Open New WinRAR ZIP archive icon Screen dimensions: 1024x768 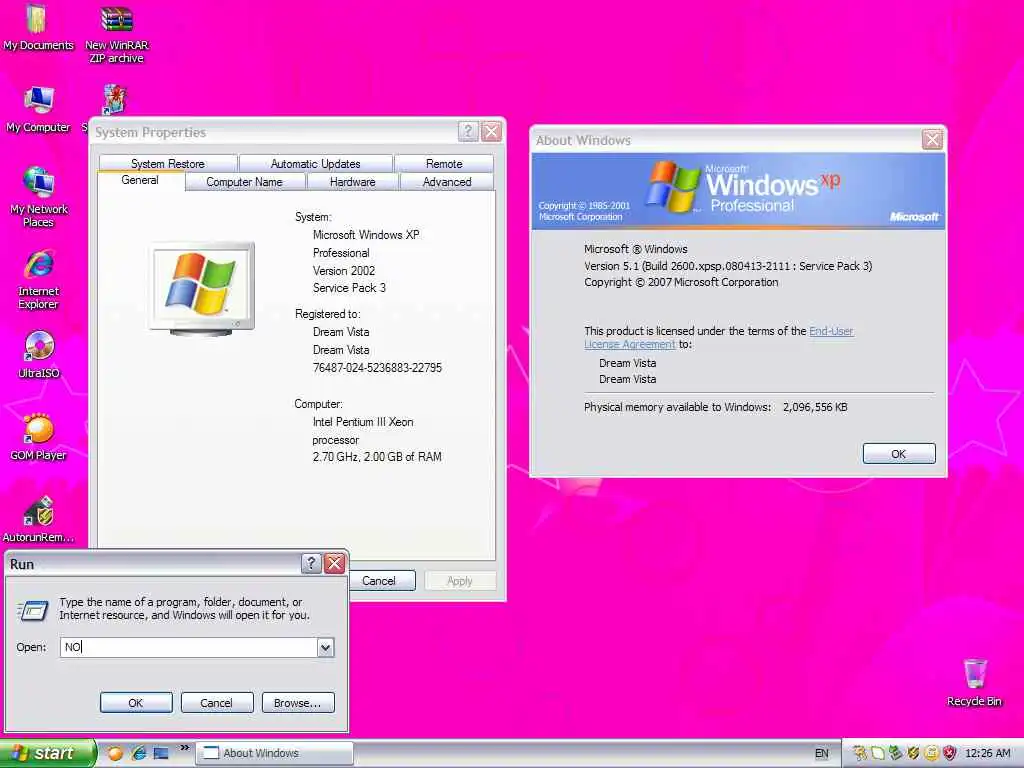[117, 33]
